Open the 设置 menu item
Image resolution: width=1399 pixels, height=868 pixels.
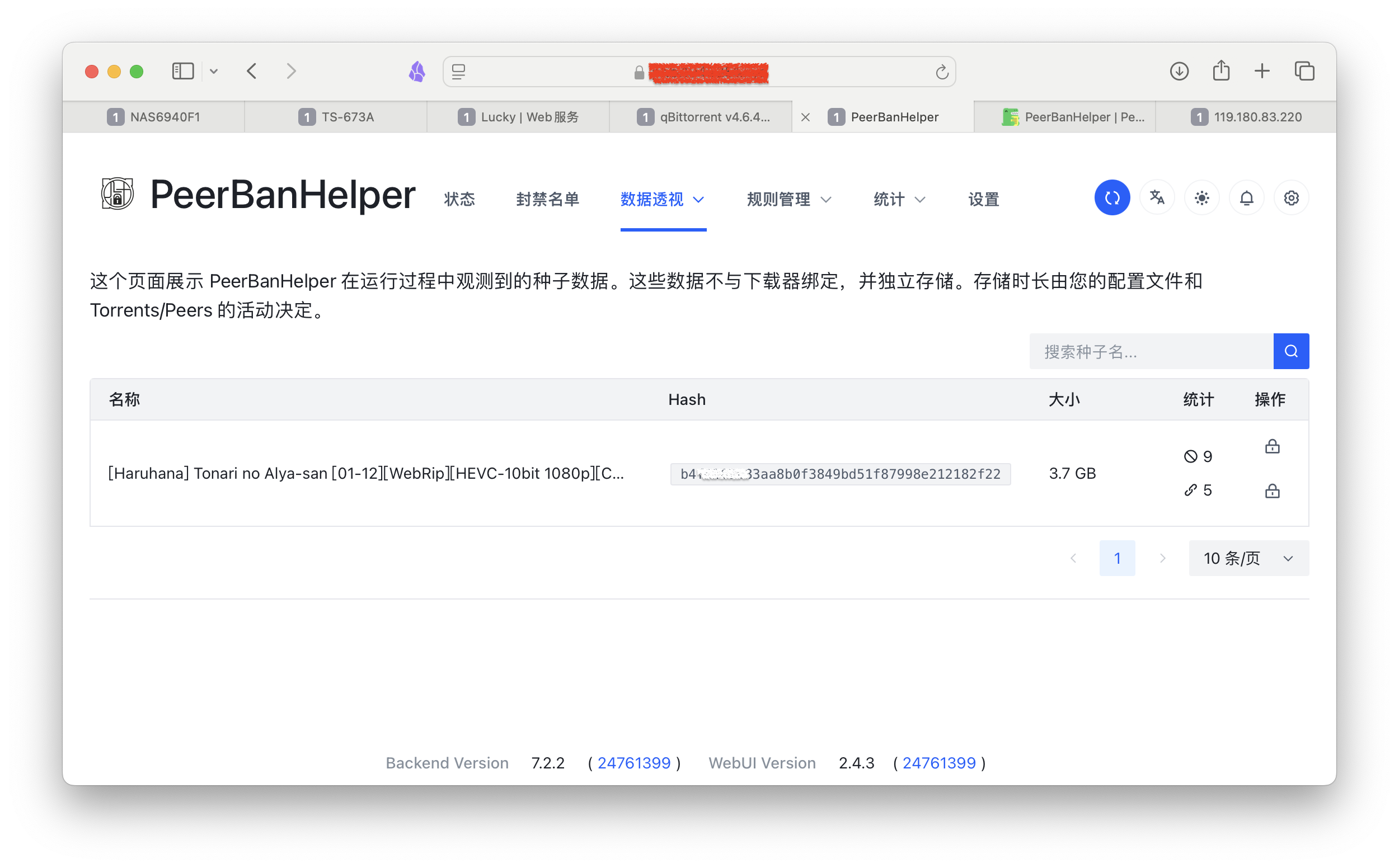click(x=984, y=200)
